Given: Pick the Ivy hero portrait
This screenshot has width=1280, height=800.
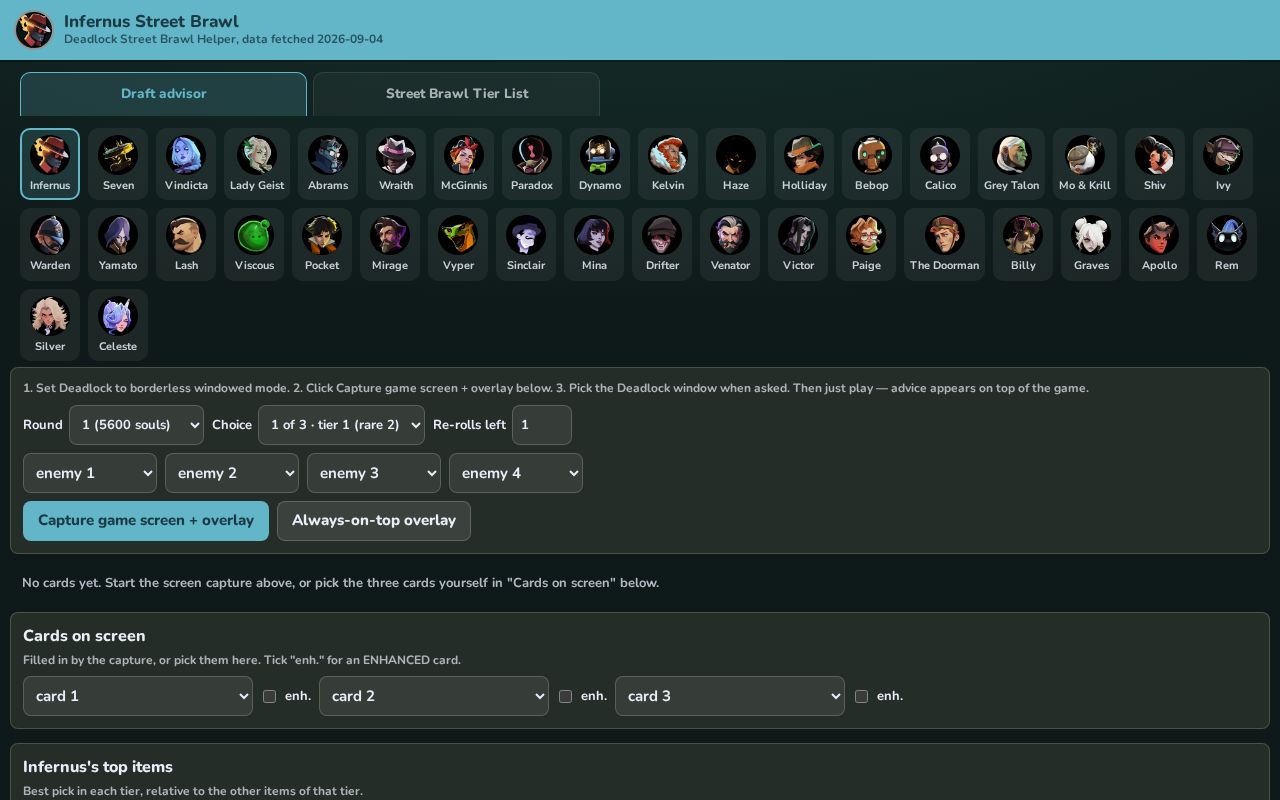Looking at the screenshot, I should [1223, 164].
